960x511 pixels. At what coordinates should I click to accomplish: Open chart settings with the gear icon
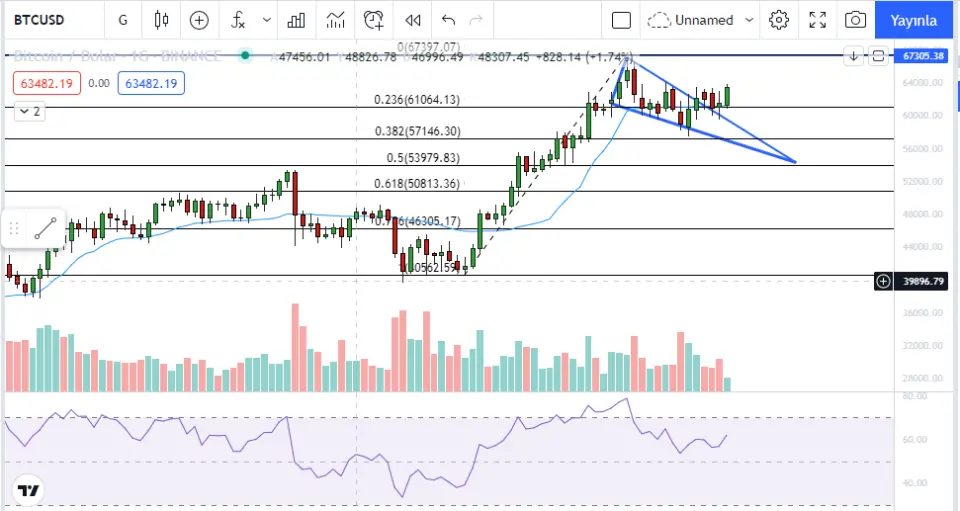779,20
